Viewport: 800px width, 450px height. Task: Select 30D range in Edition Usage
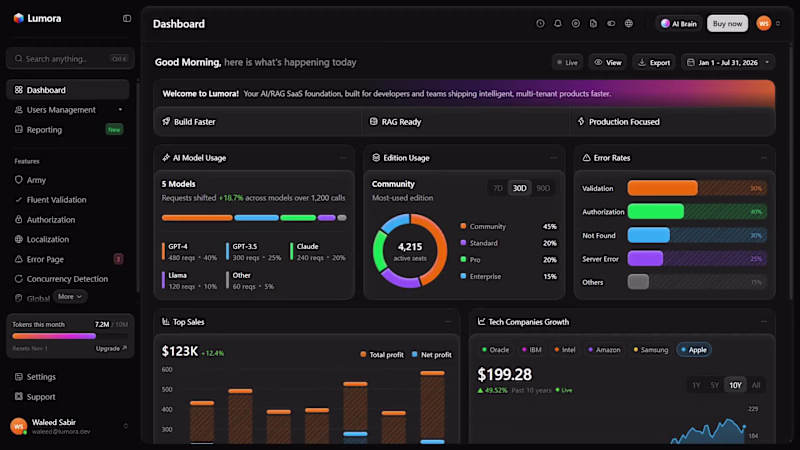519,188
